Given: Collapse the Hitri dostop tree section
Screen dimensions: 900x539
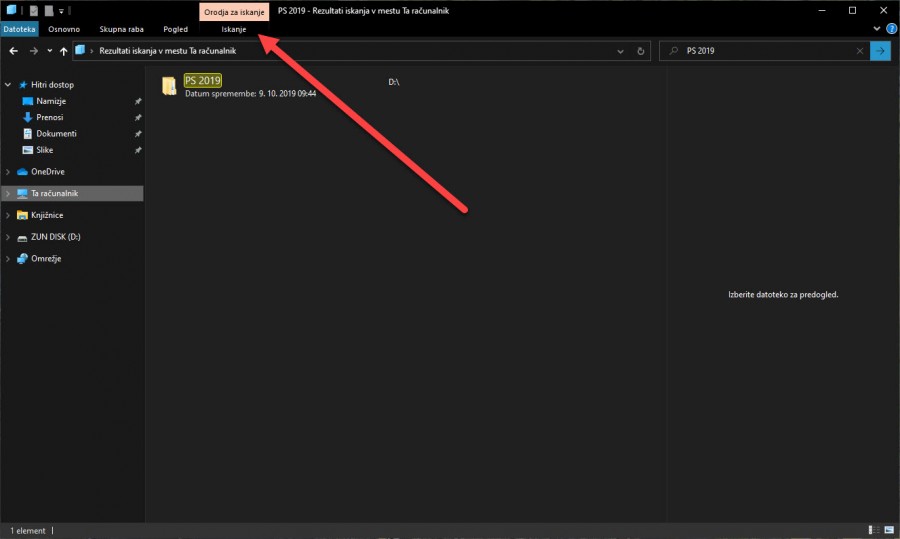Looking at the screenshot, I should click(x=9, y=85).
